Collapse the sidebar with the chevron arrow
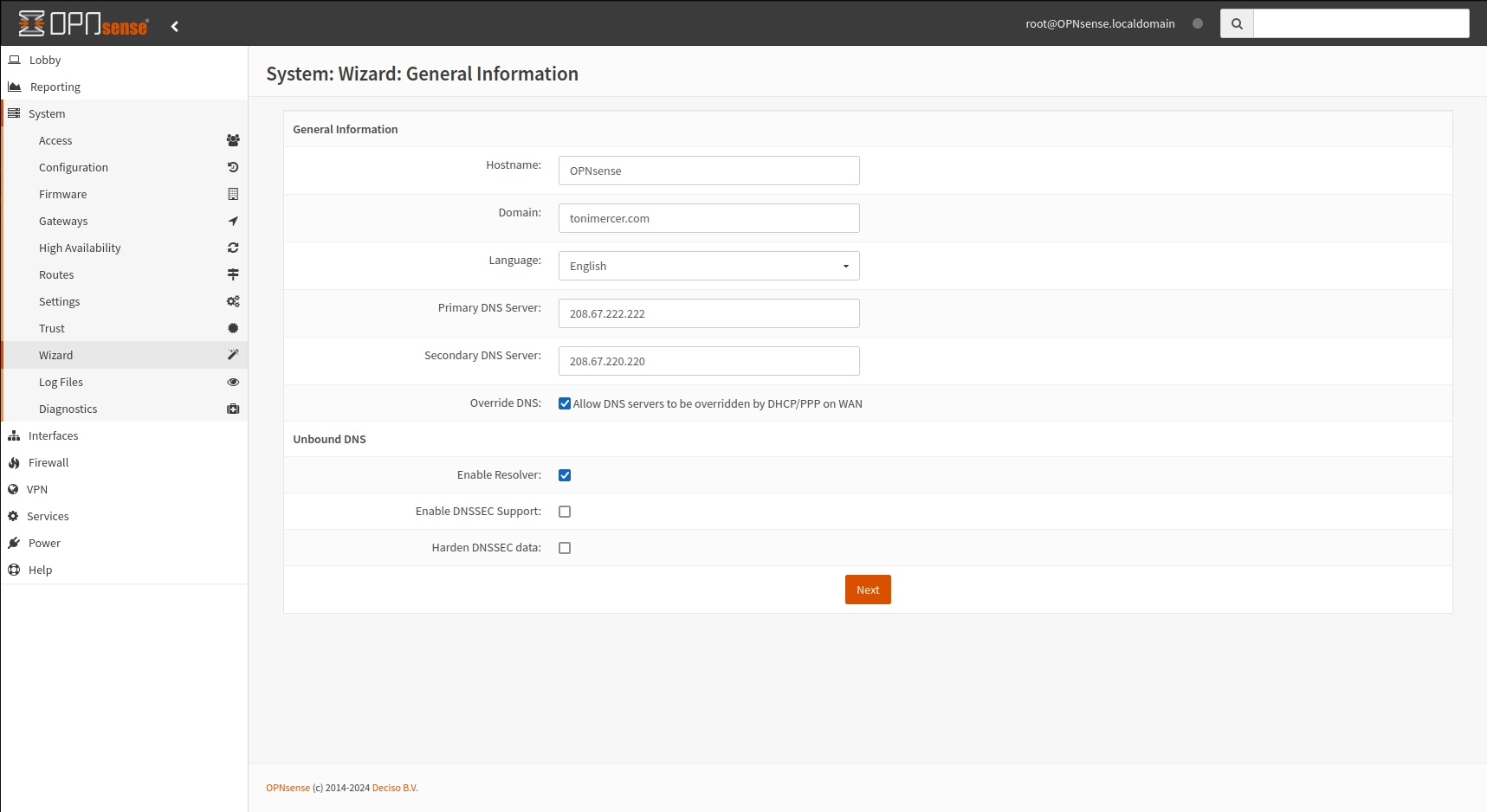The height and width of the screenshot is (812, 1487). click(175, 26)
